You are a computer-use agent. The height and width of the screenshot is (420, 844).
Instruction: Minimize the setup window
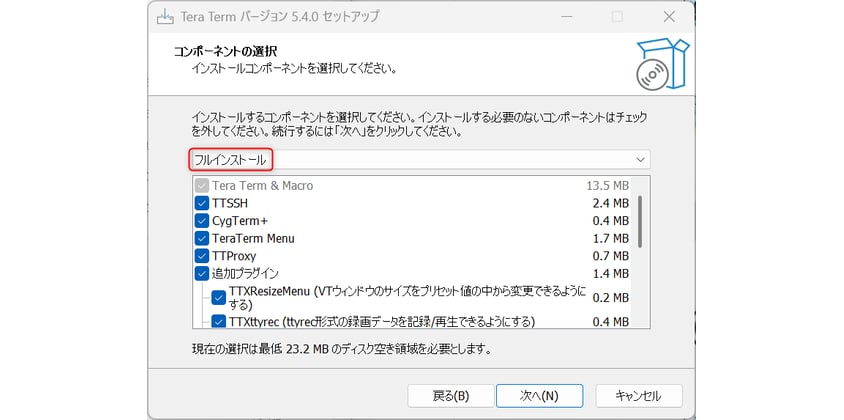pyautogui.click(x=566, y=17)
